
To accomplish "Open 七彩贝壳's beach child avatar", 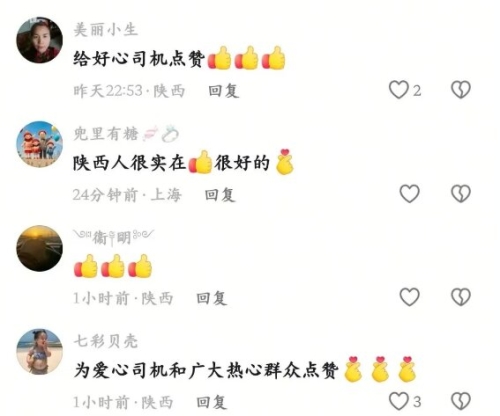I will (40, 352).
